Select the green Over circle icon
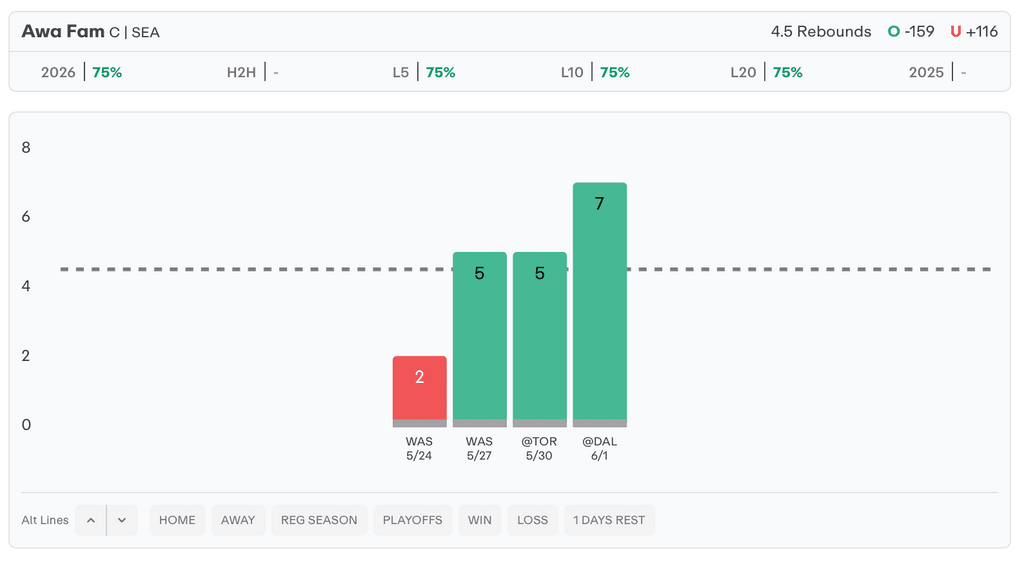 click(x=893, y=31)
